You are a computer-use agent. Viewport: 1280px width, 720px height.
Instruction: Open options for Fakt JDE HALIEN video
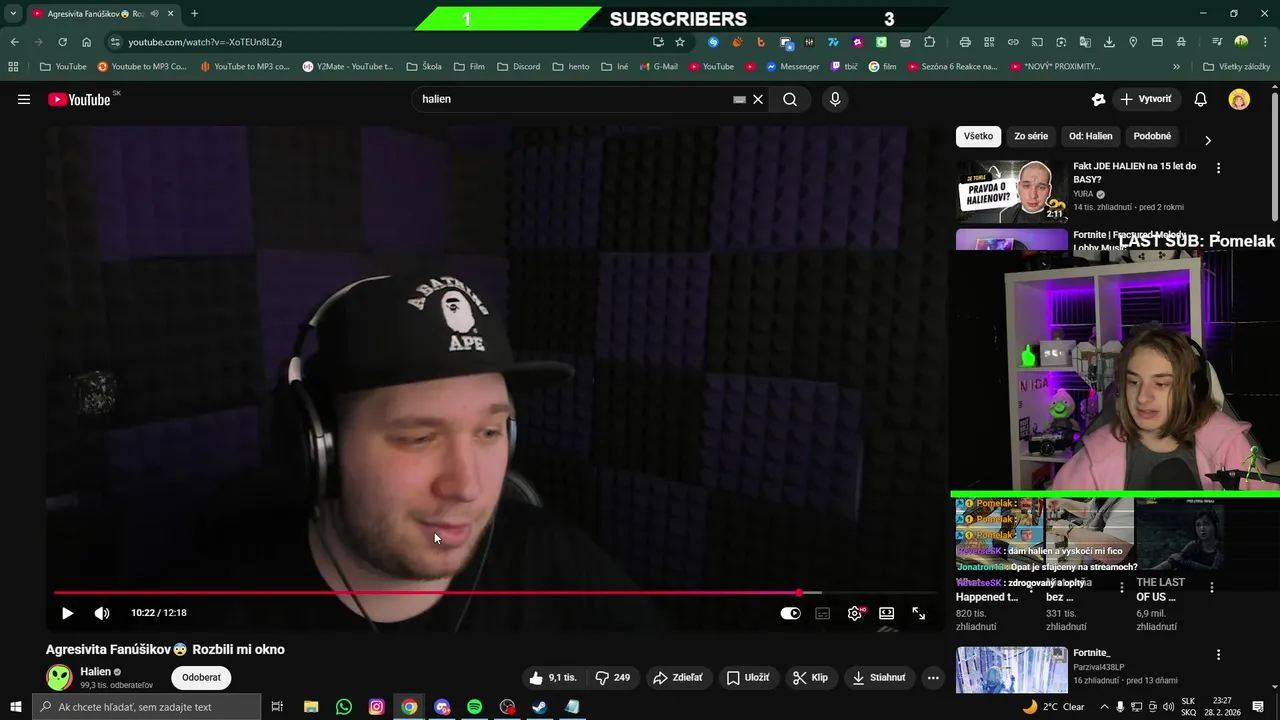point(1218,168)
